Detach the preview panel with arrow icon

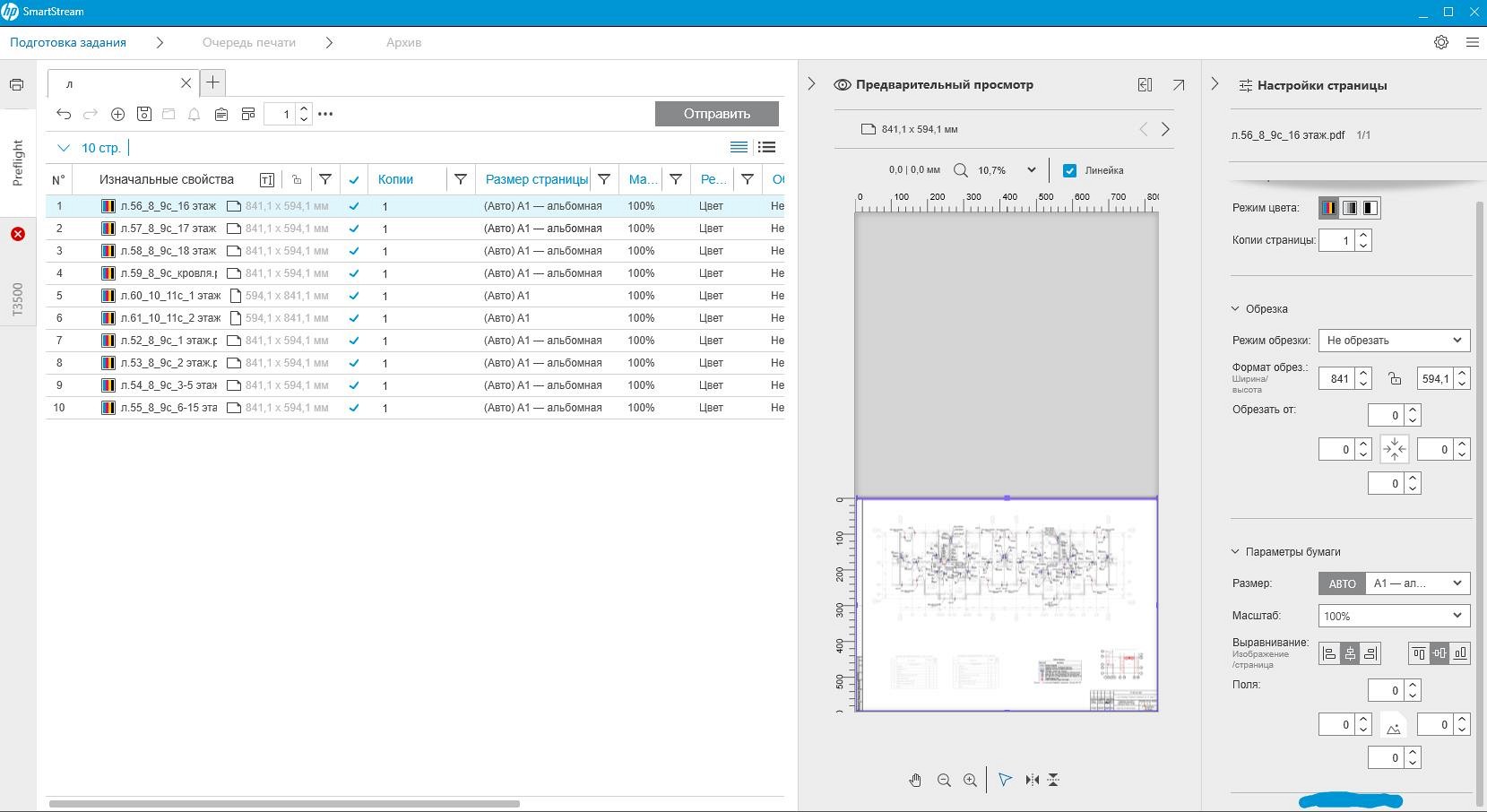tap(1179, 85)
